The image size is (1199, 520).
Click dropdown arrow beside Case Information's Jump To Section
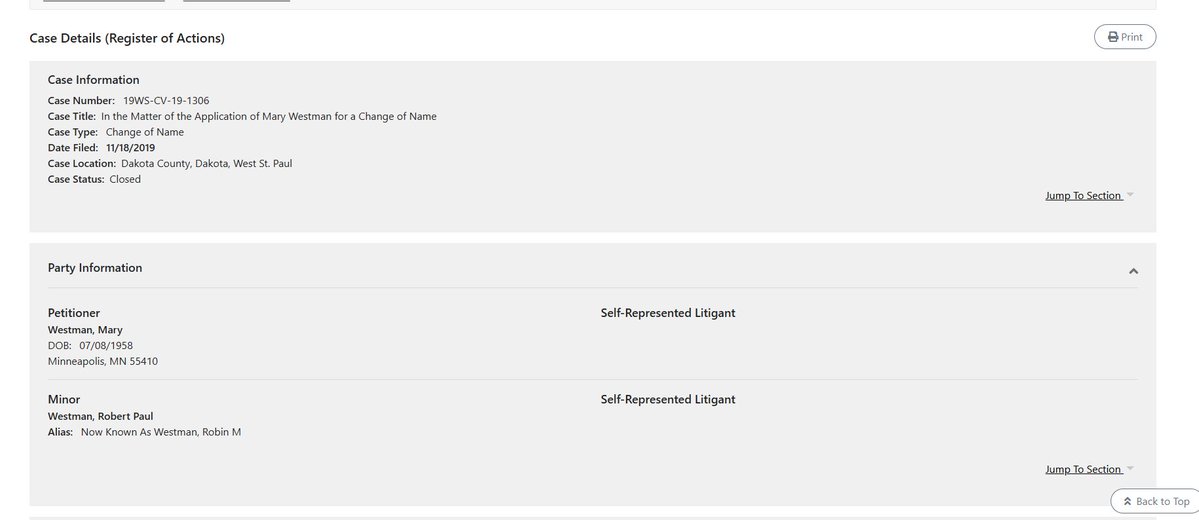click(x=1130, y=196)
